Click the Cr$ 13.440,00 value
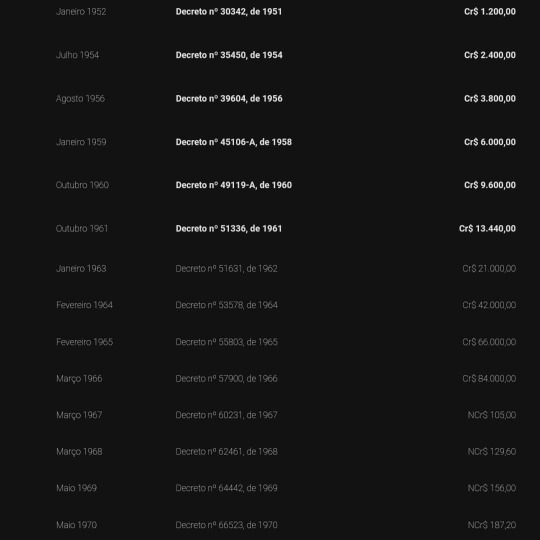 487,229
